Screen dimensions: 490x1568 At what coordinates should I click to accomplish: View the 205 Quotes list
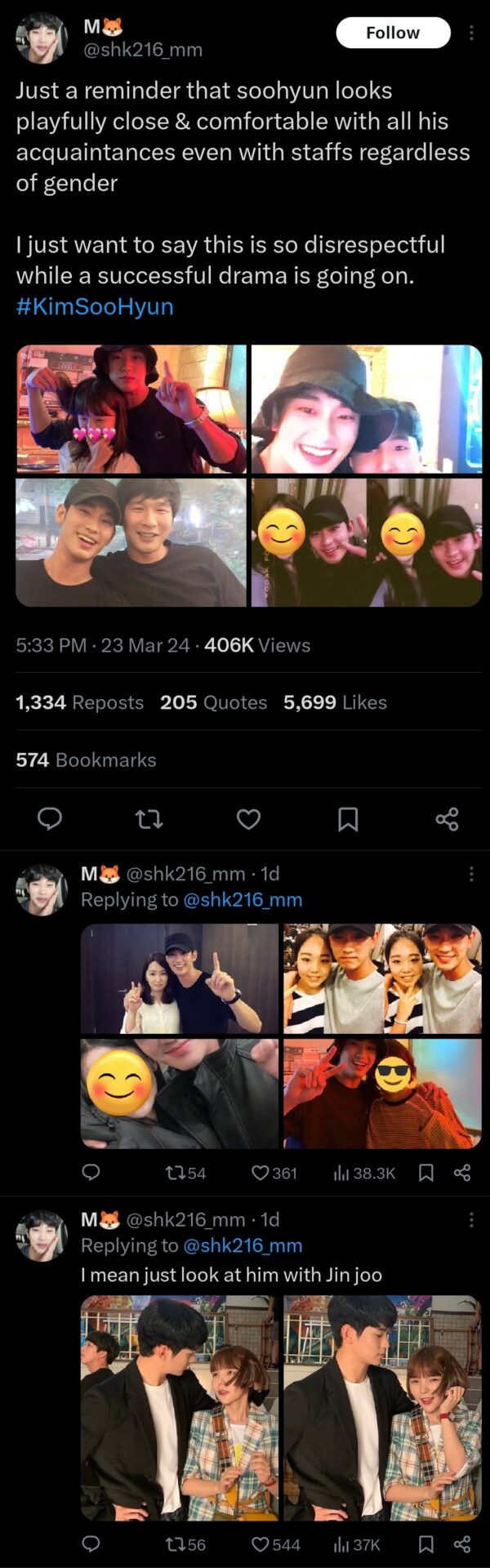[x=213, y=702]
